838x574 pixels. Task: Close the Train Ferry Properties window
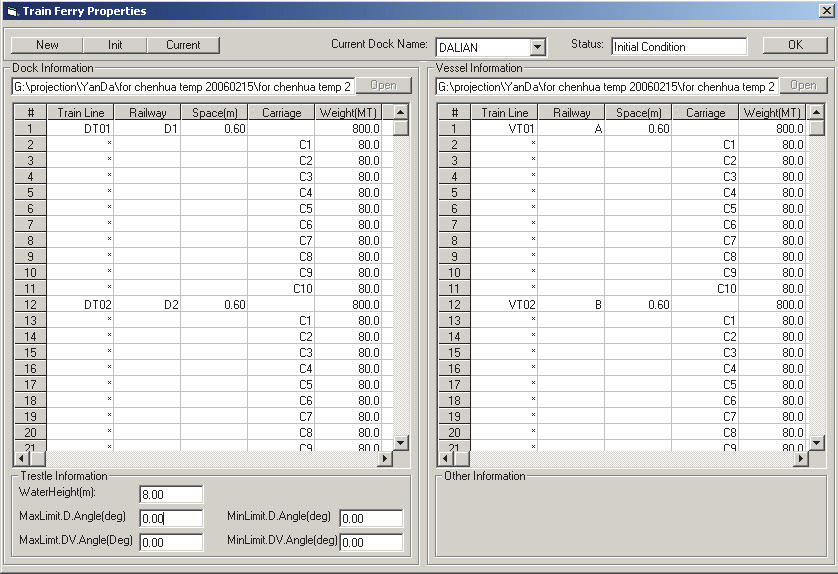pyautogui.click(x=826, y=11)
